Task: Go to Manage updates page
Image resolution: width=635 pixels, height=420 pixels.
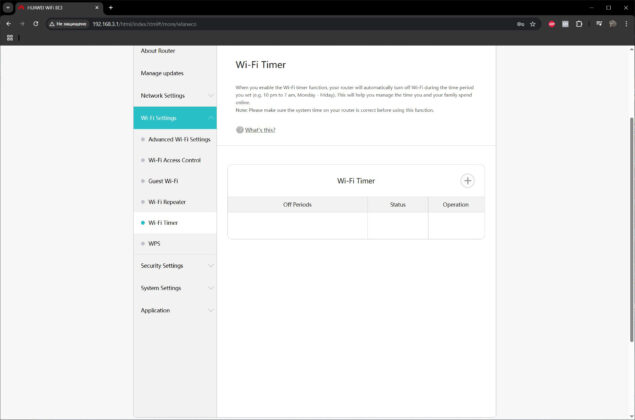Action: coord(162,73)
